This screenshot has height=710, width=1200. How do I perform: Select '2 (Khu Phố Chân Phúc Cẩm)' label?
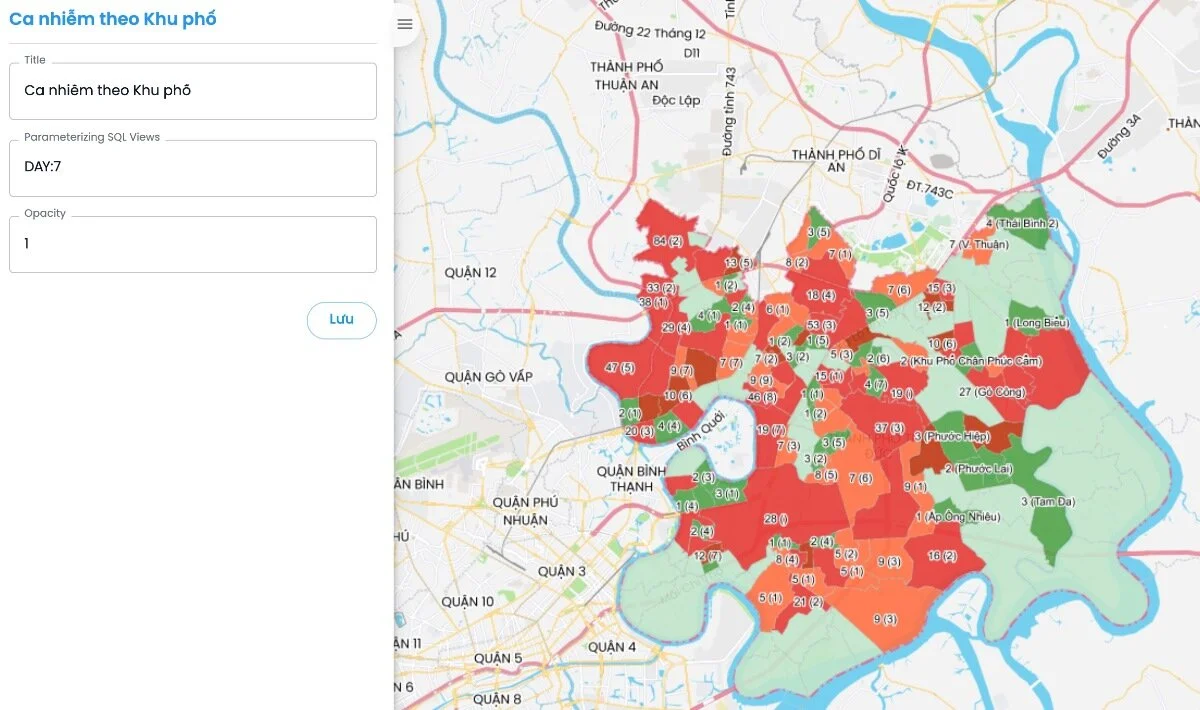(972, 360)
